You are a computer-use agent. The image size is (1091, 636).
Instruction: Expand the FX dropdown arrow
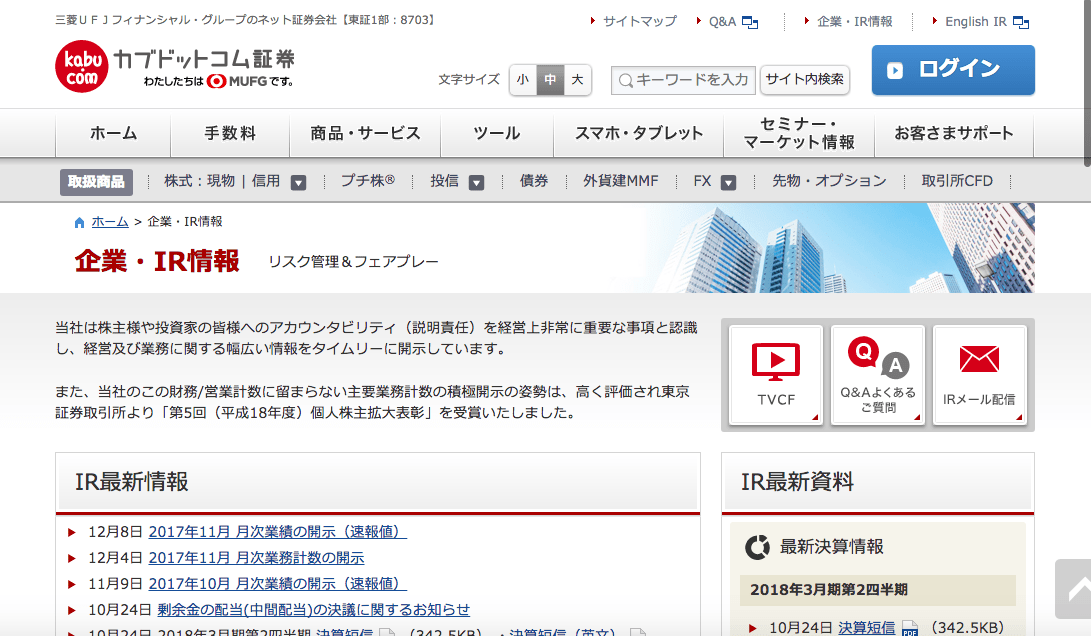[x=728, y=182]
